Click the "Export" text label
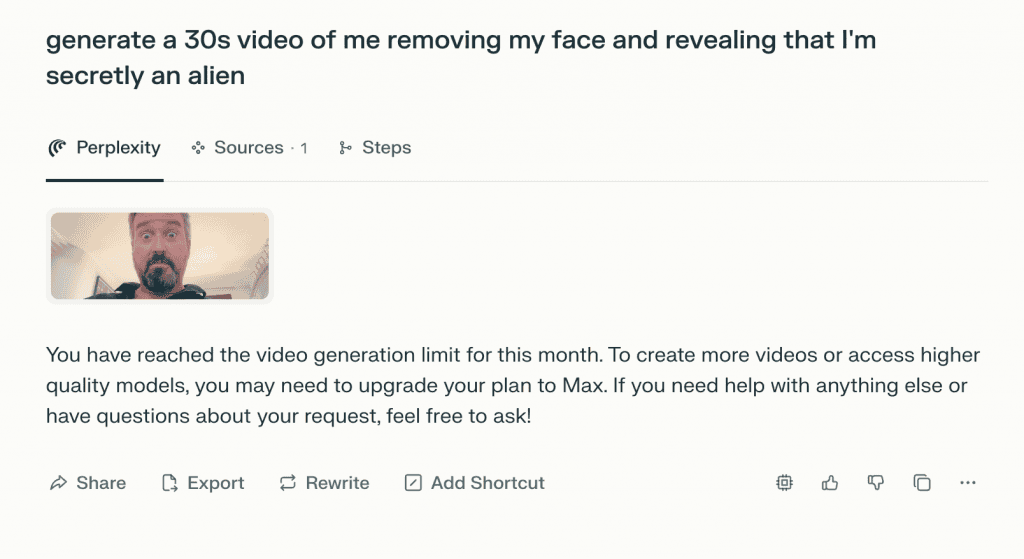This screenshot has height=559, width=1024. (x=216, y=483)
